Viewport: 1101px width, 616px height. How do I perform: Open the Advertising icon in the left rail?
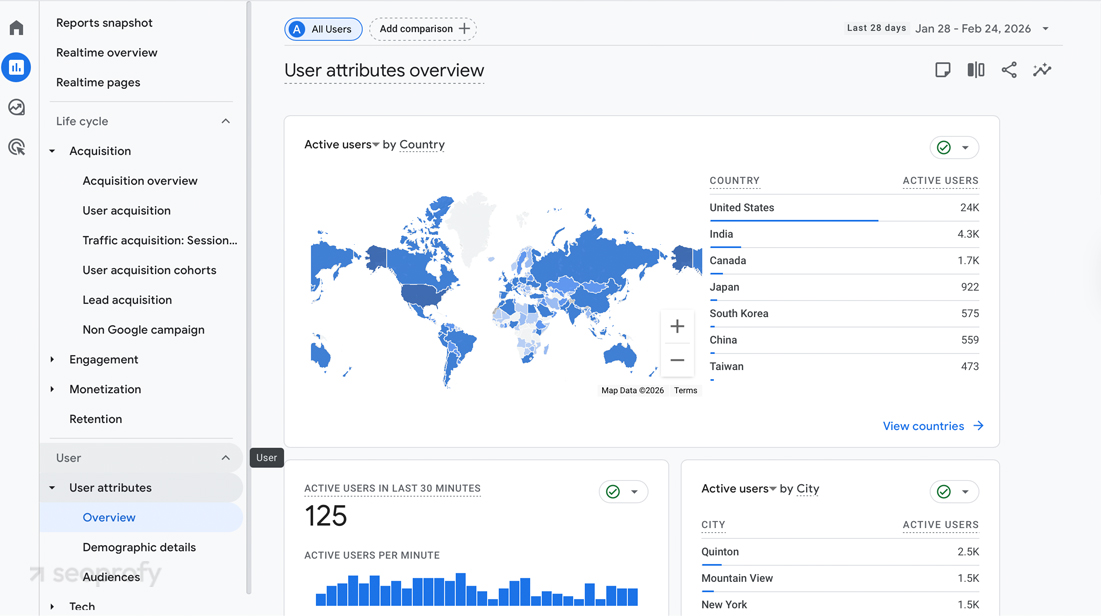tap(16, 147)
